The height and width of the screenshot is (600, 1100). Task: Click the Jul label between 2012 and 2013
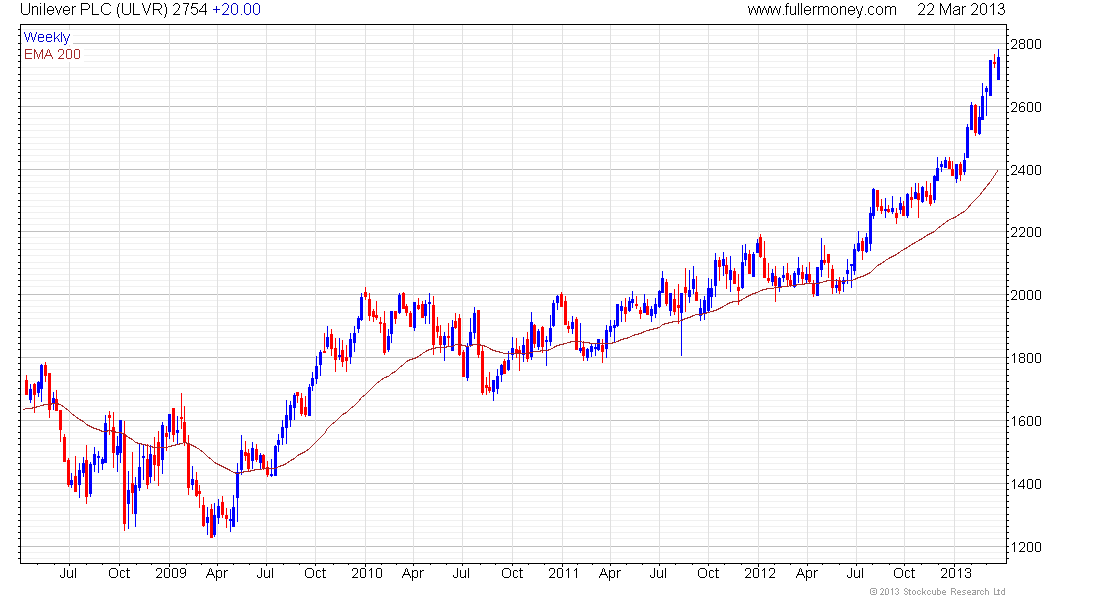(855, 573)
